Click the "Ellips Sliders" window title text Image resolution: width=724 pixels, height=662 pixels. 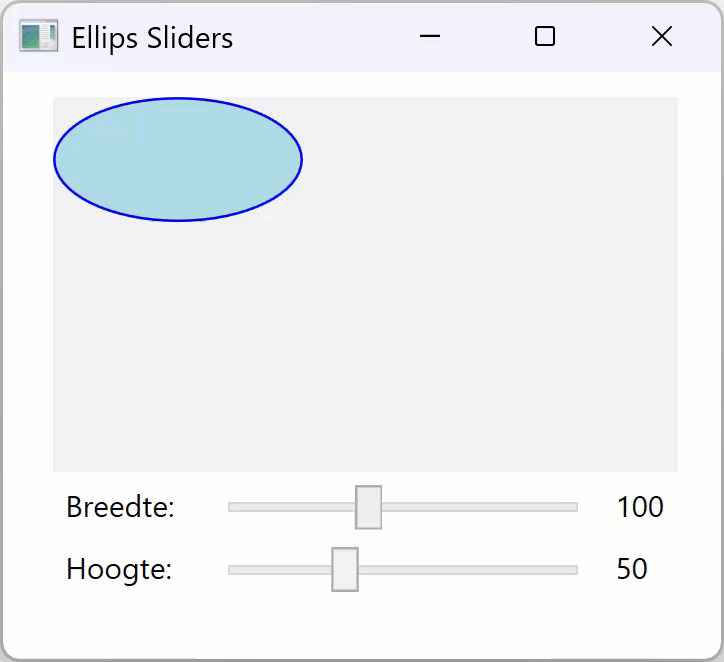(152, 38)
